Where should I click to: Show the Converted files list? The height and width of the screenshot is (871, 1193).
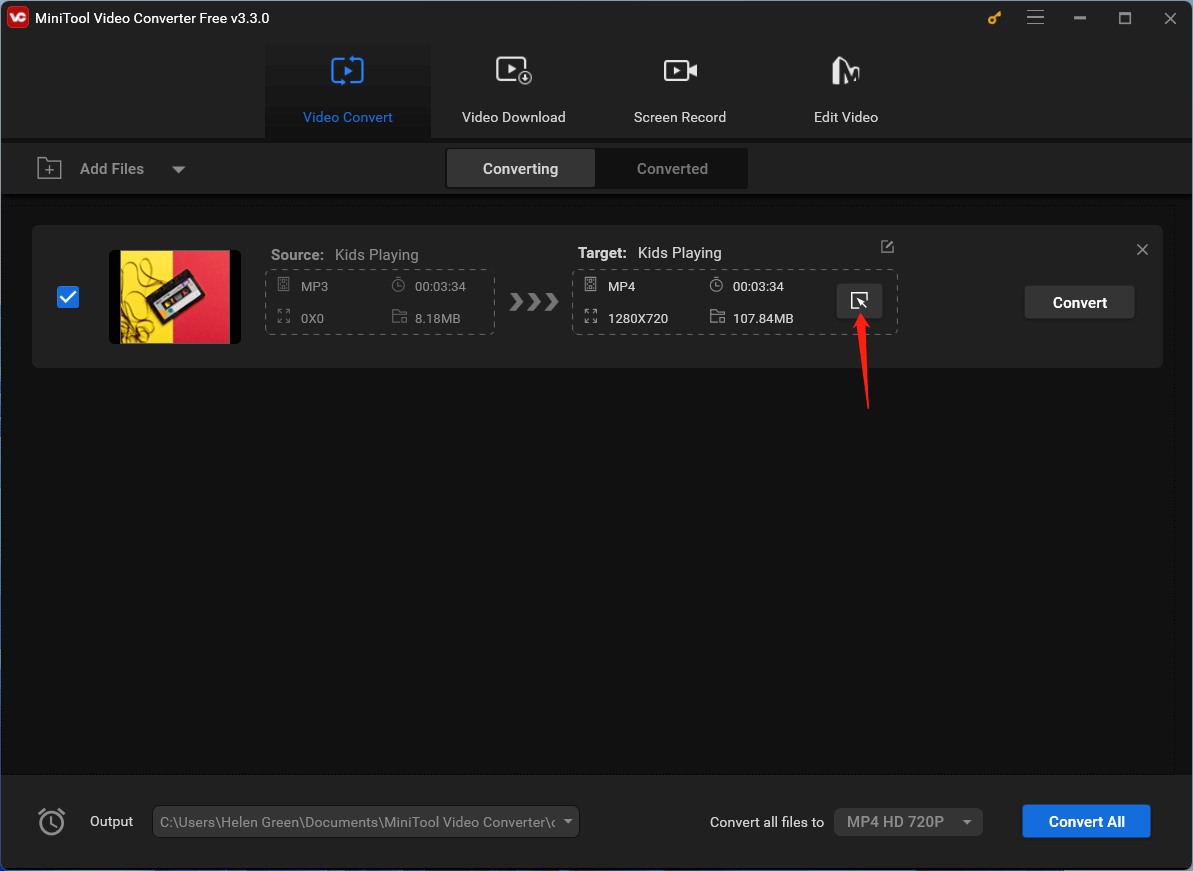672,169
